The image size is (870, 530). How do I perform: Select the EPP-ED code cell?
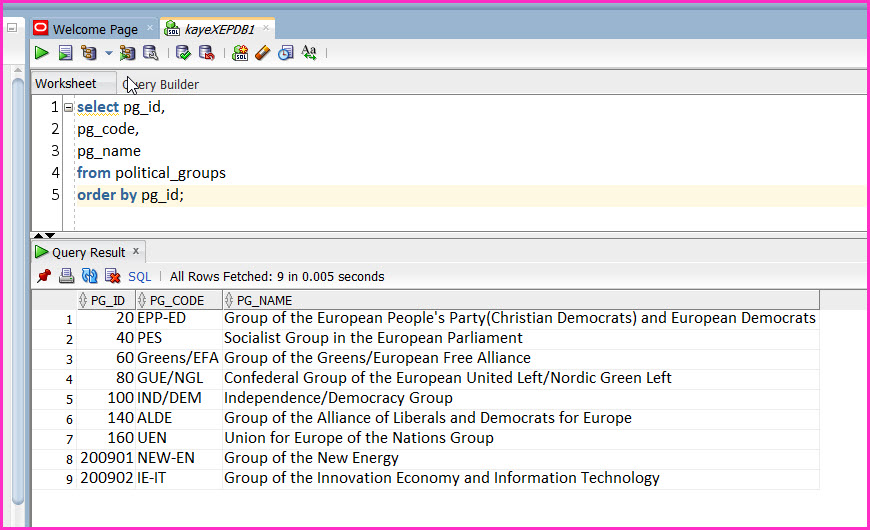[x=179, y=318]
